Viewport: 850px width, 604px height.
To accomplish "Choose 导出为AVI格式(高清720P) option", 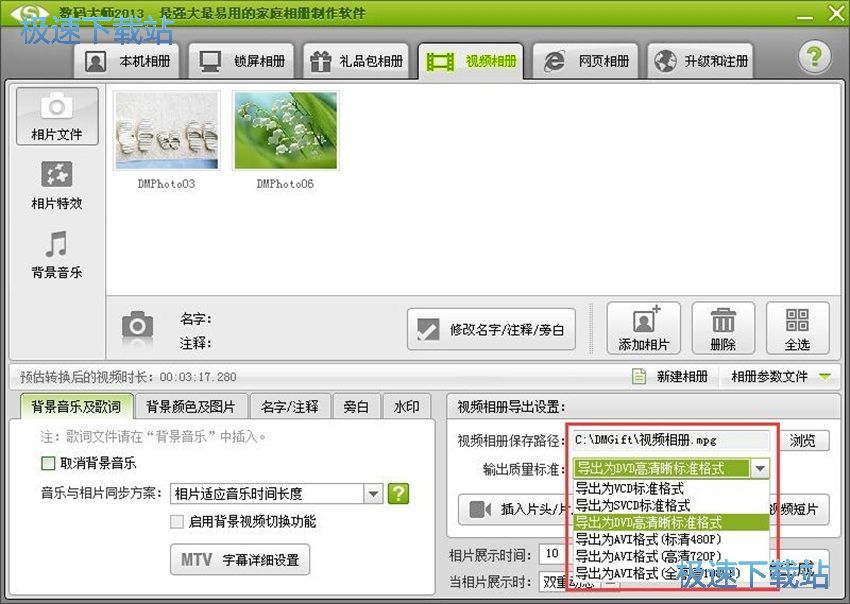I will (x=671, y=556).
